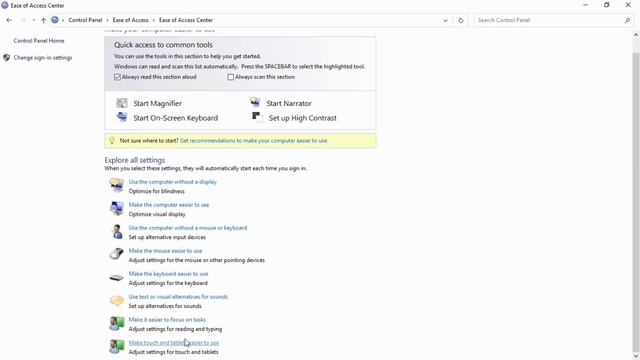
Task: Click the lightbulb icon in the yellow tip bar
Action: pyautogui.click(x=111, y=141)
